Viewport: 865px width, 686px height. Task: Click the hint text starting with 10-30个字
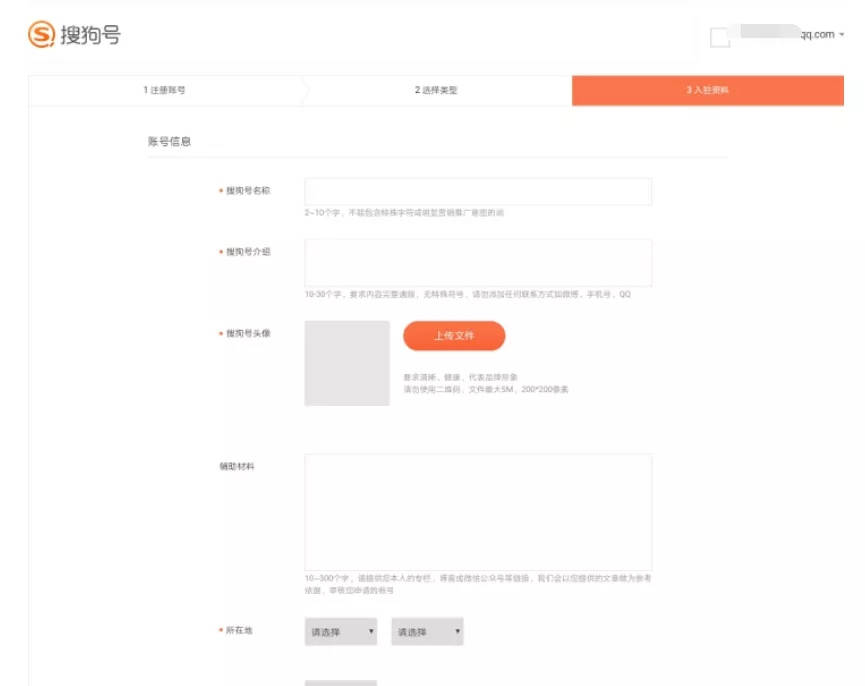coord(468,294)
